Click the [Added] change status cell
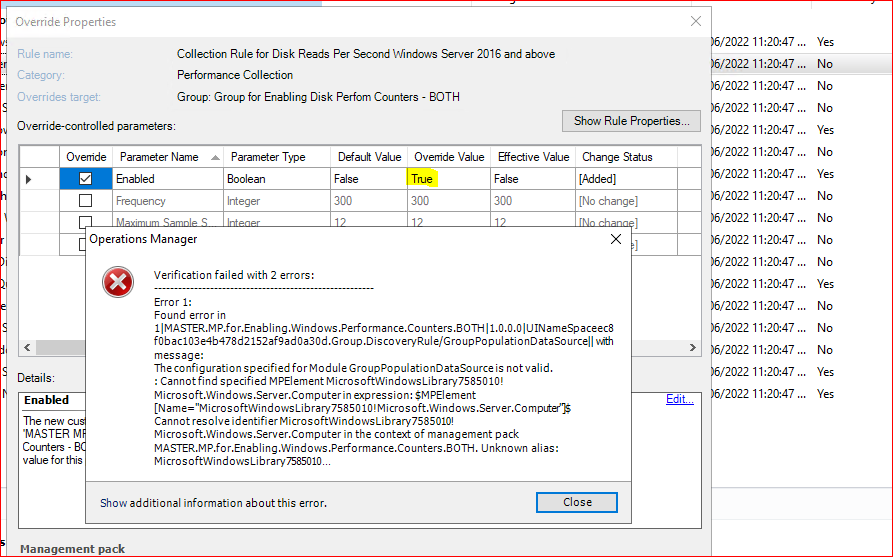 tap(626, 179)
